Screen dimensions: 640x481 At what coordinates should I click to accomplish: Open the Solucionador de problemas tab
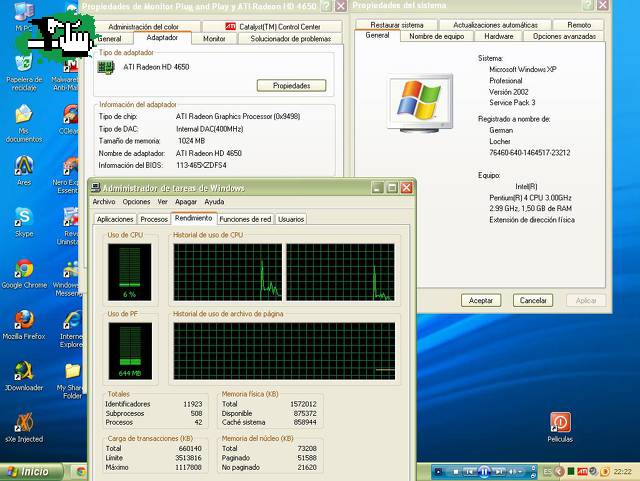(290, 39)
